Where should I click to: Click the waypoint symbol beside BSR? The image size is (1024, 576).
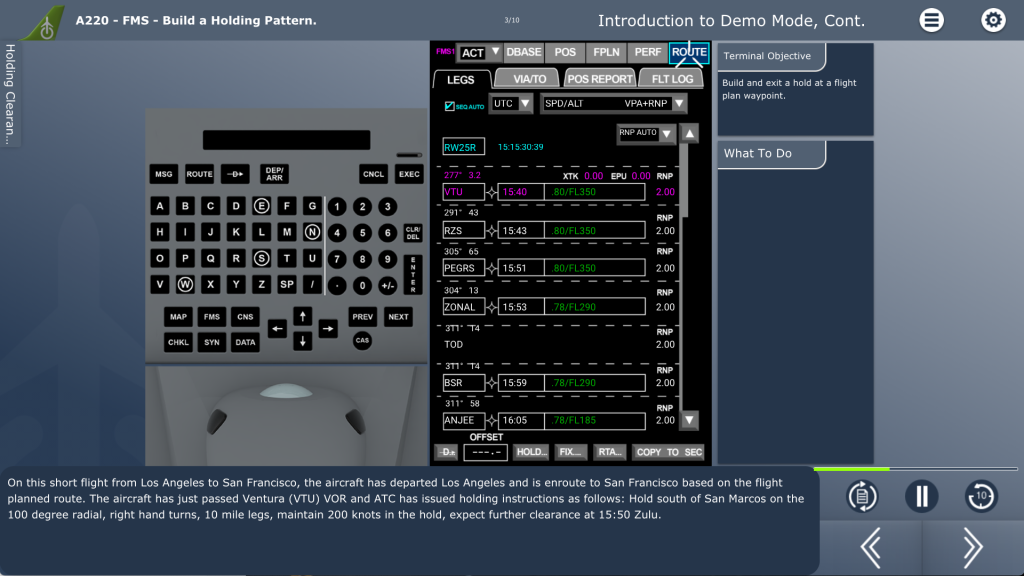(x=492, y=383)
